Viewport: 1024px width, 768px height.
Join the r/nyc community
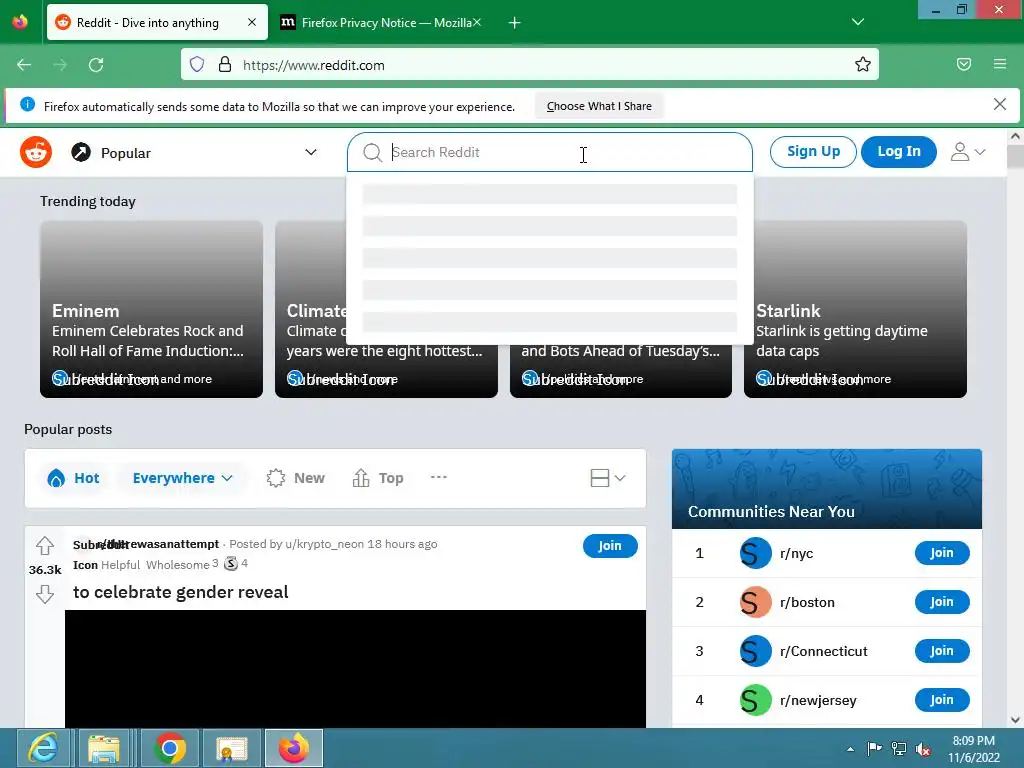[942, 553]
